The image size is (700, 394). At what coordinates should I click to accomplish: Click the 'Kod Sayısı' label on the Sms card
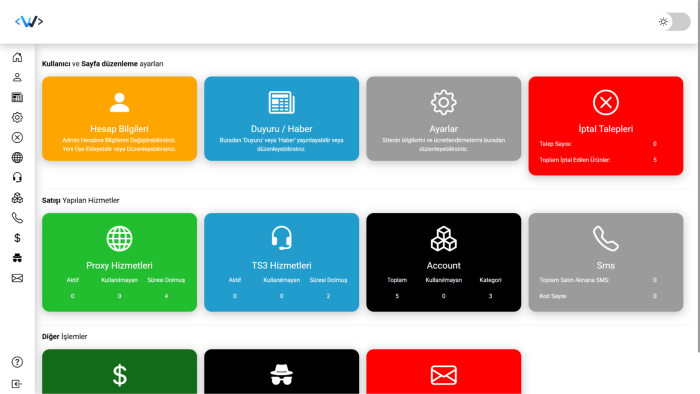553,296
